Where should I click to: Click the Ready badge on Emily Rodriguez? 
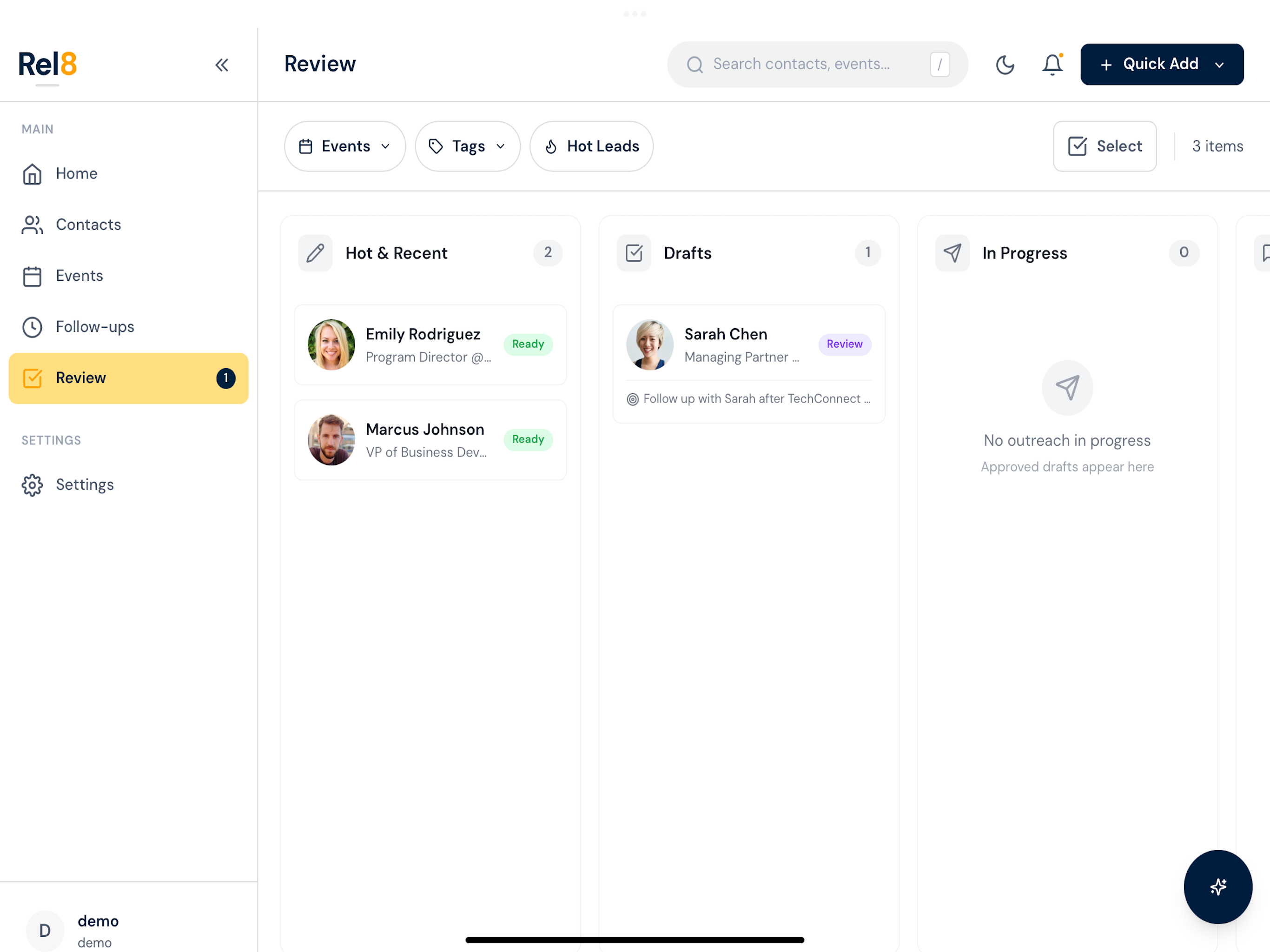(x=528, y=344)
